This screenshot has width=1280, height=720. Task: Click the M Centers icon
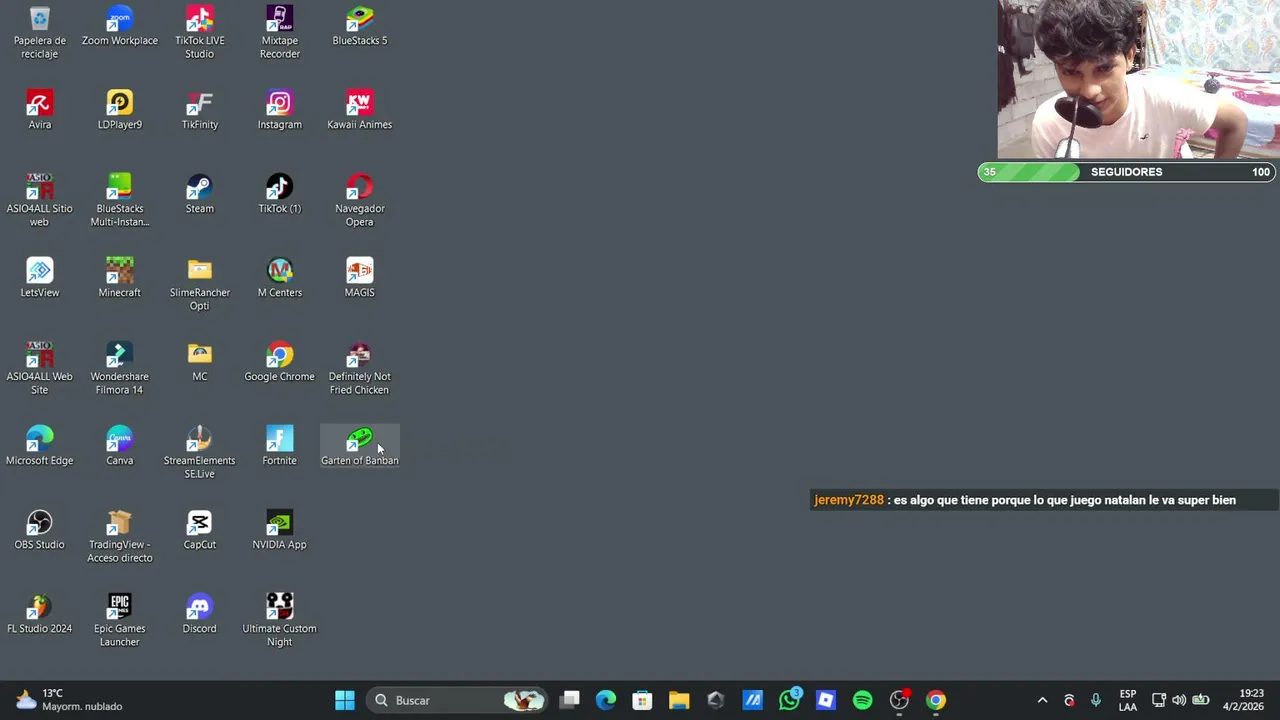pyautogui.click(x=280, y=278)
